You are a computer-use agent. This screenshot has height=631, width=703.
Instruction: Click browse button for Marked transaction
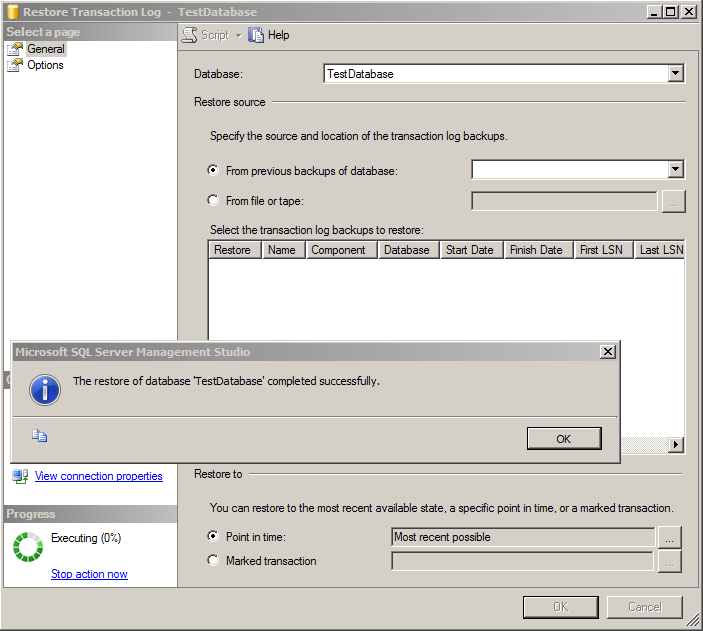tap(670, 561)
